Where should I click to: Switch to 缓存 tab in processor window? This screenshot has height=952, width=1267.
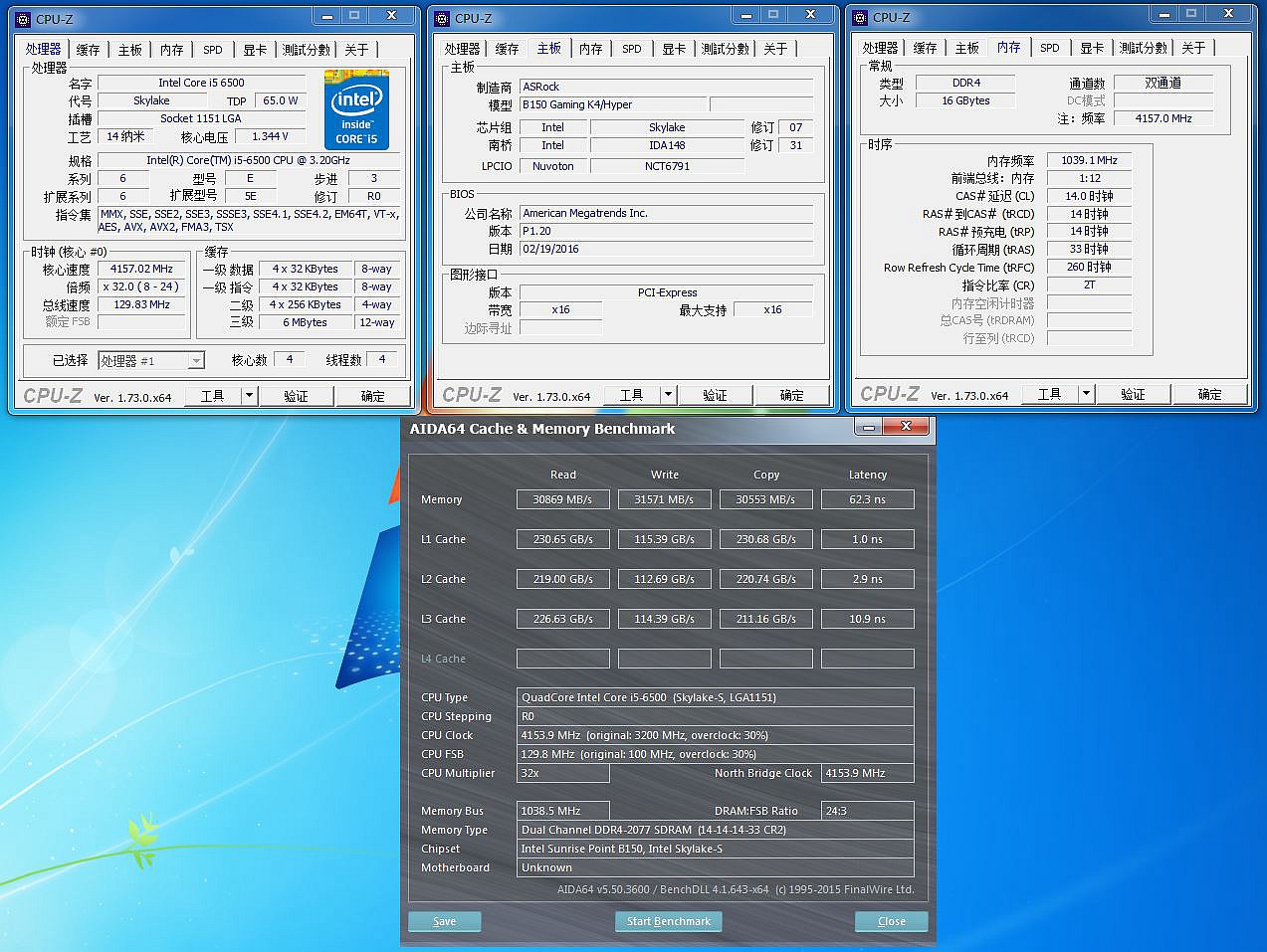tap(89, 50)
